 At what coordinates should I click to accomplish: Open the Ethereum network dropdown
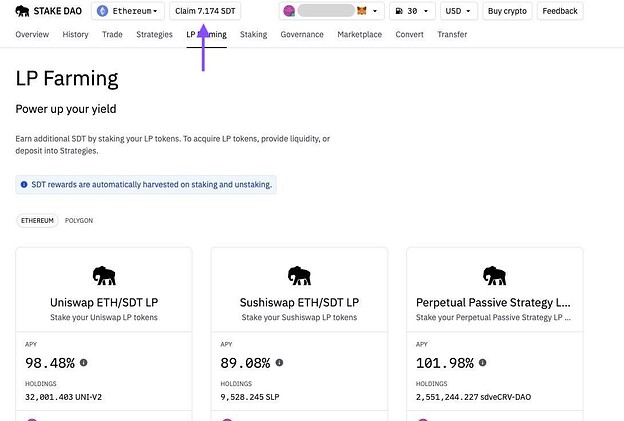(x=128, y=11)
